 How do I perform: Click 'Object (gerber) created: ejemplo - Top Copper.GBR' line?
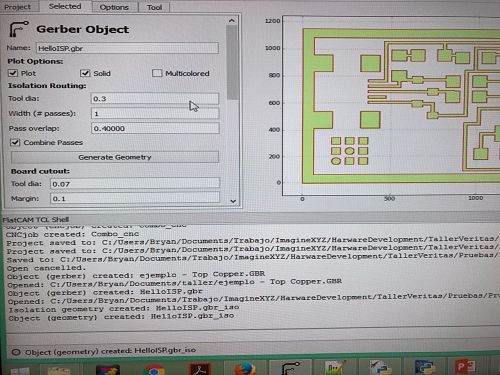(x=136, y=275)
